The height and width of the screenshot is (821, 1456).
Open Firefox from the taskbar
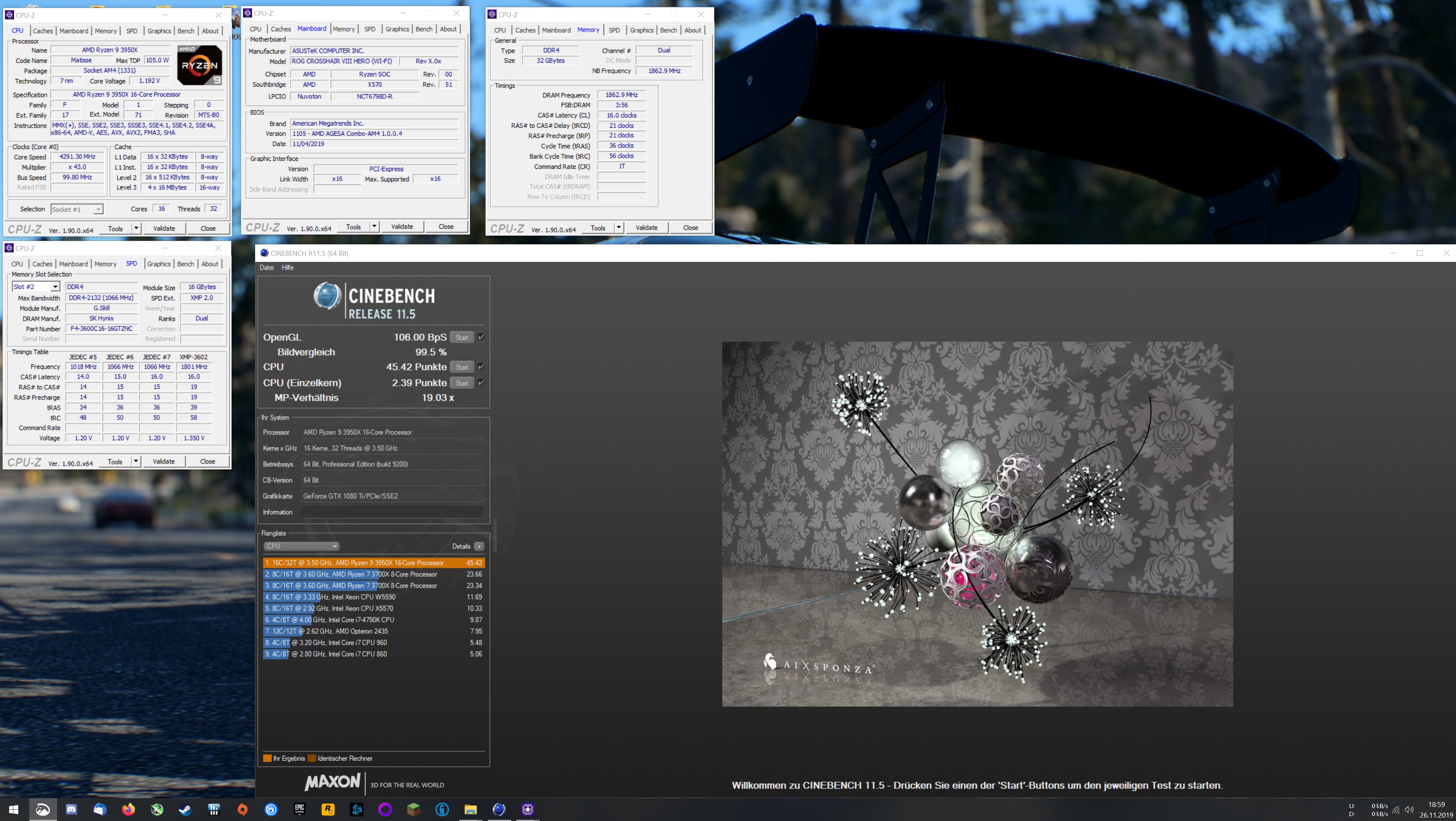pos(128,809)
